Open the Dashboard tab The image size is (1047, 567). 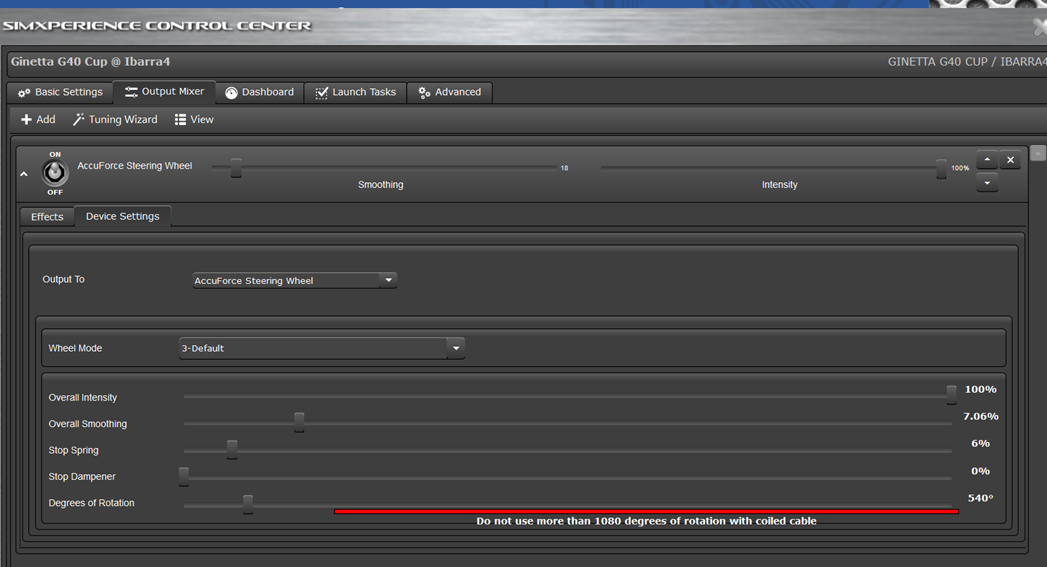tap(259, 92)
